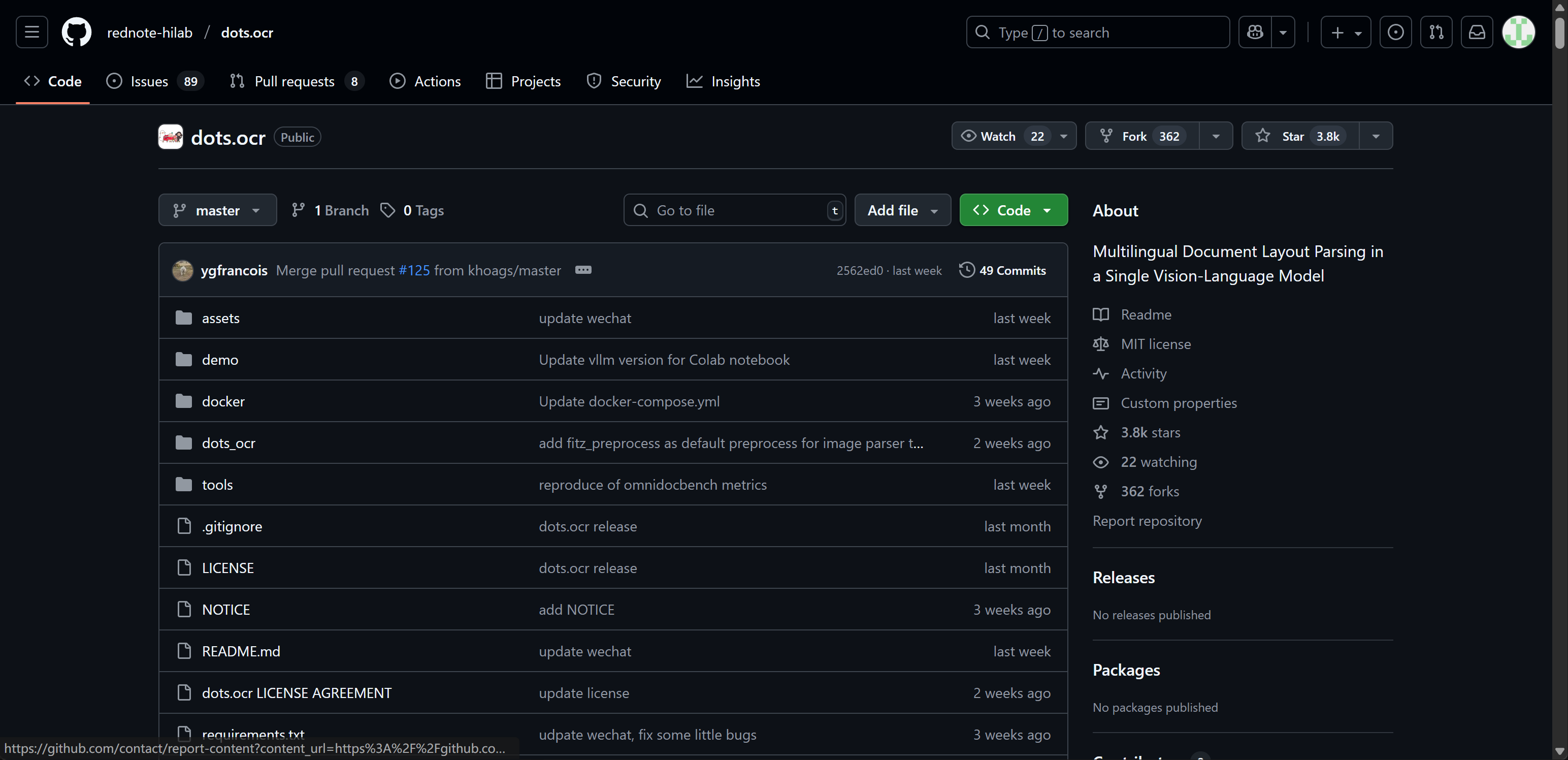Open the Copilot chat icon
This screenshot has width=1568, height=760.
[x=1255, y=33]
